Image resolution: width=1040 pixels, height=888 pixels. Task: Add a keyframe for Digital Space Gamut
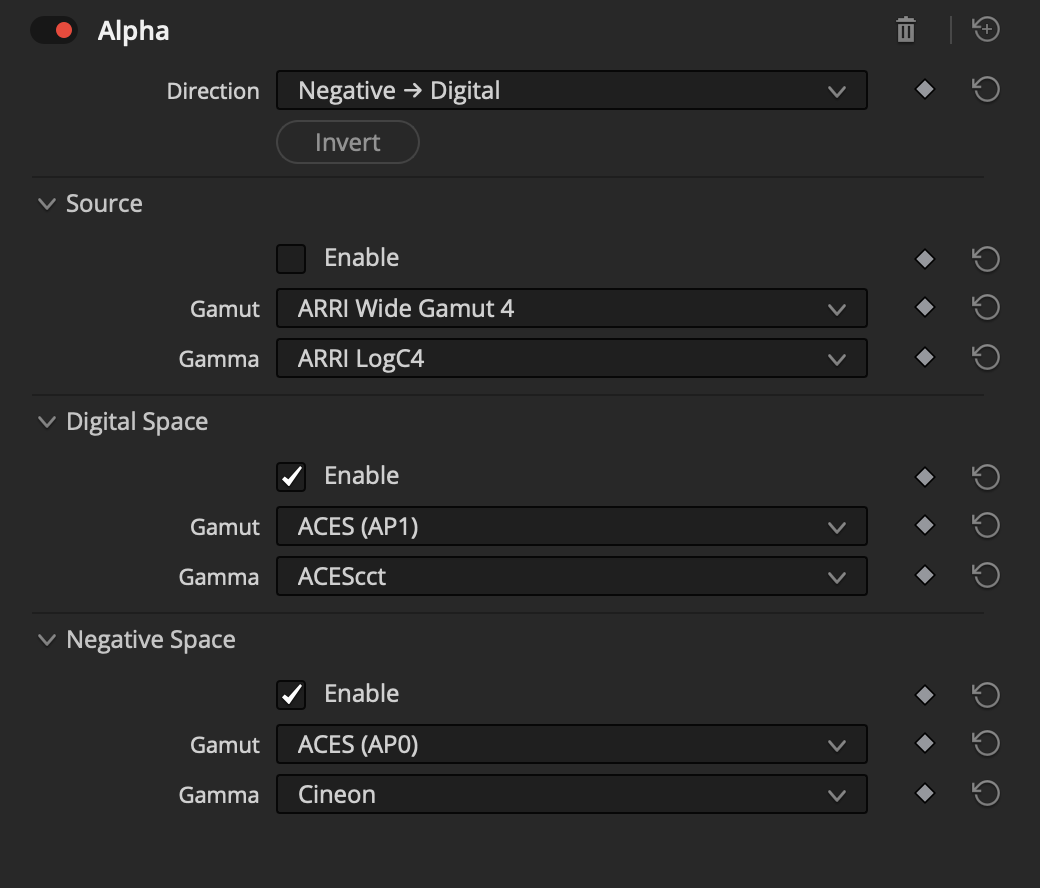point(924,525)
